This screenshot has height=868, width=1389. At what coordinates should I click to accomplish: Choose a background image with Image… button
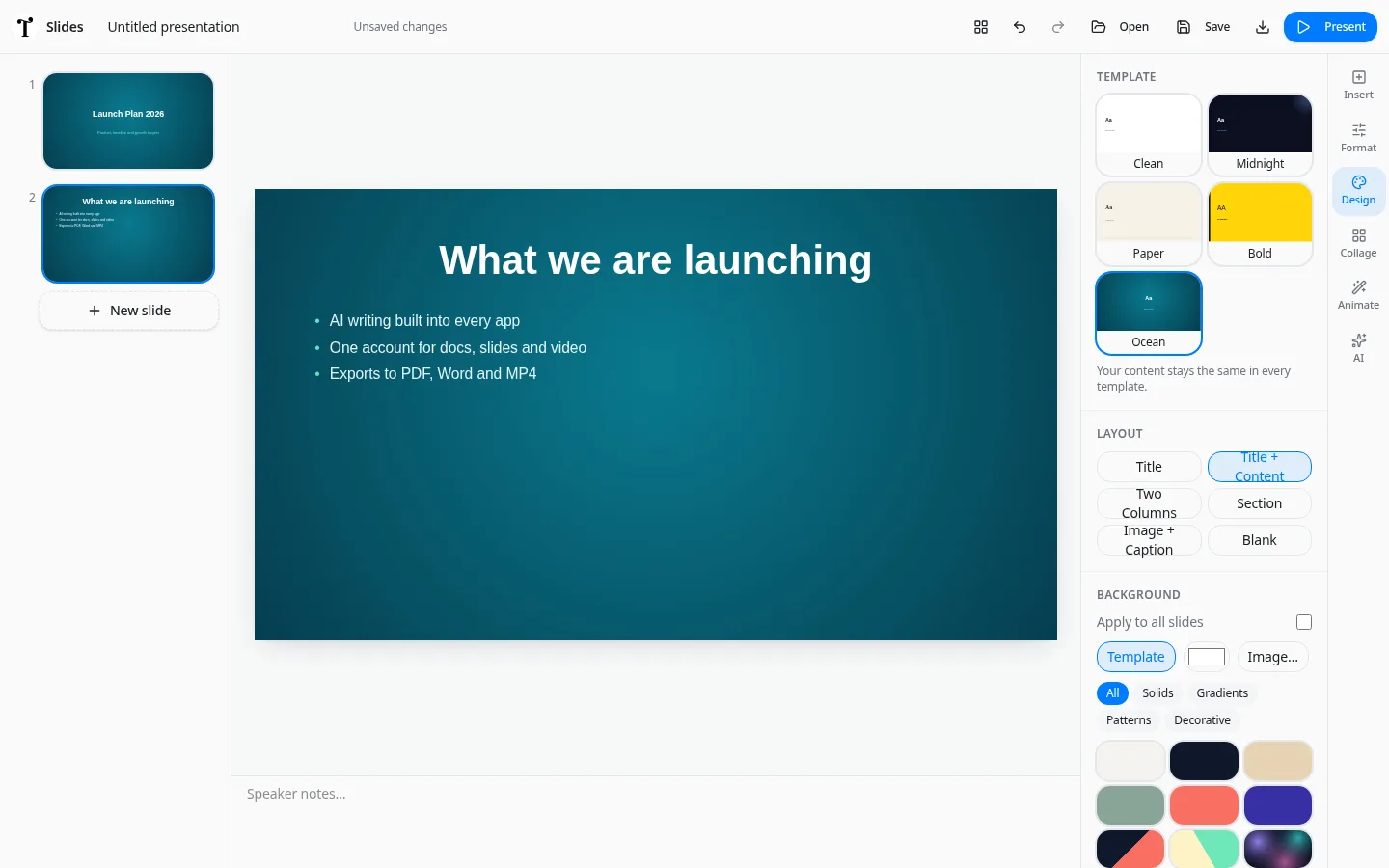1273,657
